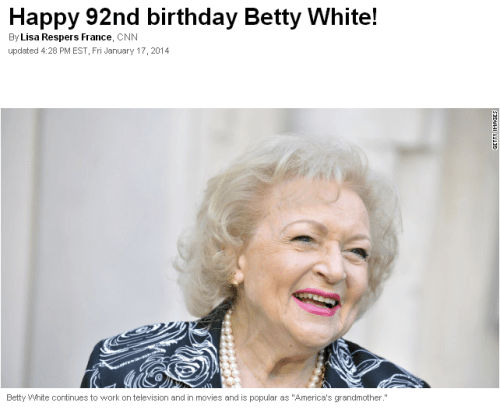Open the main Betty White photo

click(x=250, y=248)
